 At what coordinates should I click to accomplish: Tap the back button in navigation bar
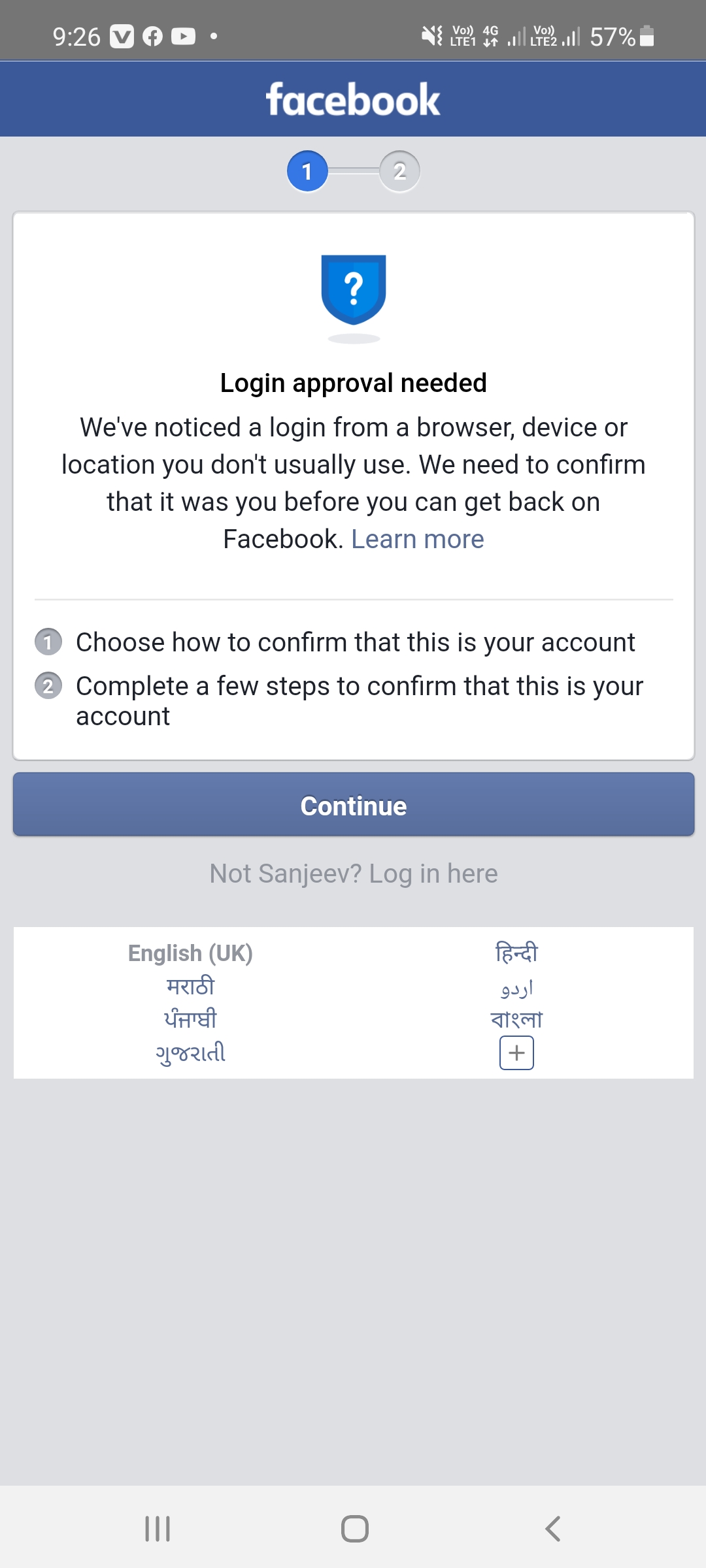[552, 1528]
